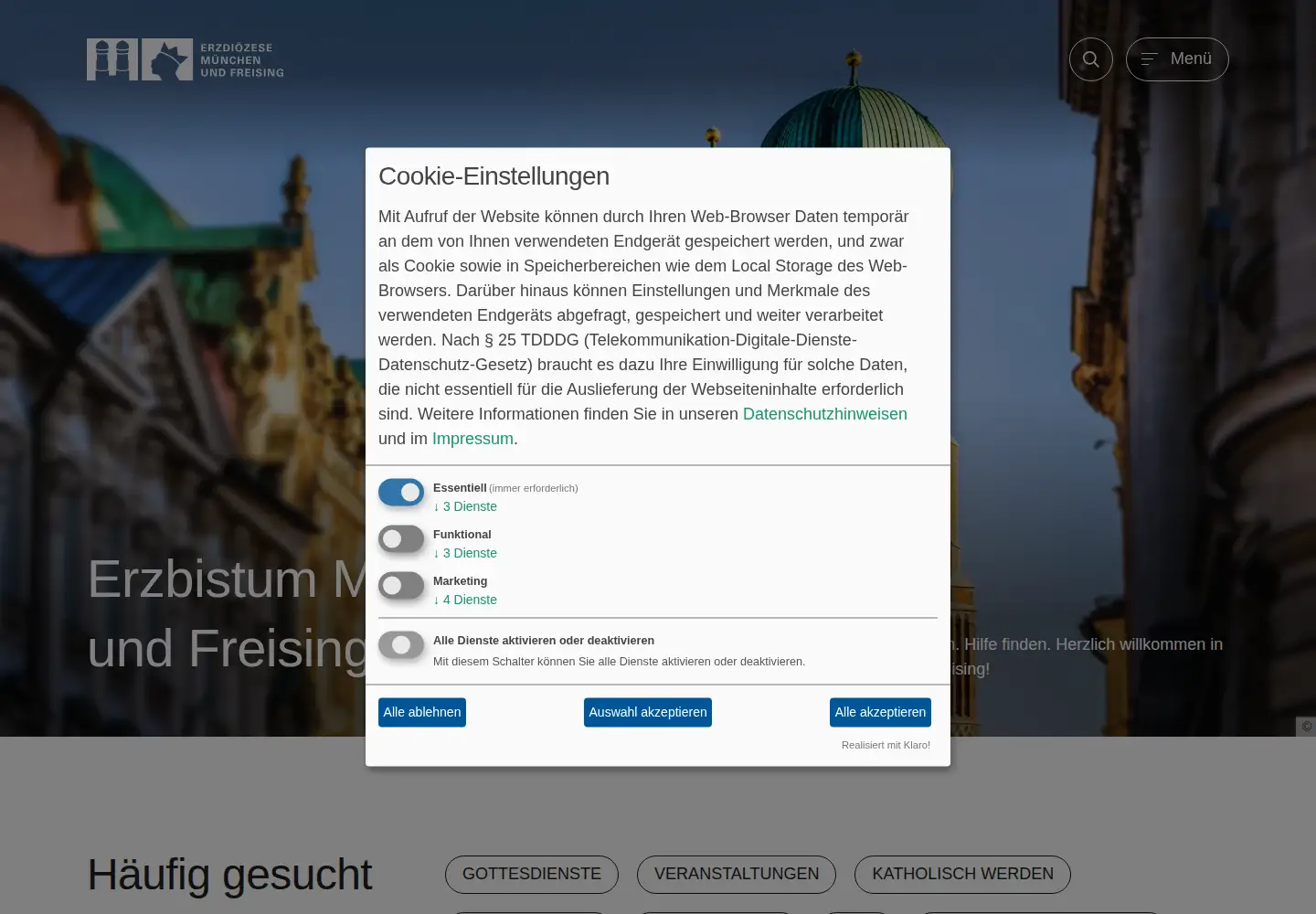The width and height of the screenshot is (1316, 914).
Task: Click the Auswahl akzeptieren button
Action: pos(648,712)
